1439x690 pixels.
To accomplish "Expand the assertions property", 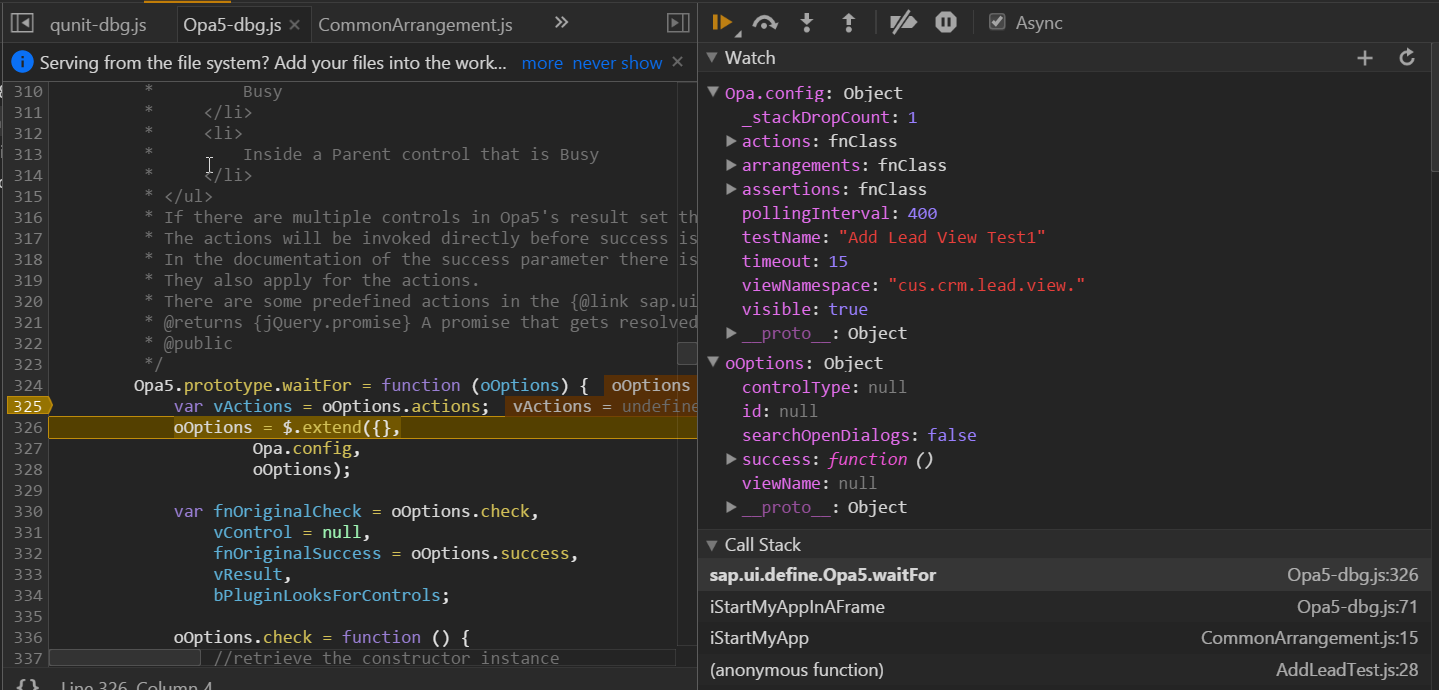I will pos(731,189).
